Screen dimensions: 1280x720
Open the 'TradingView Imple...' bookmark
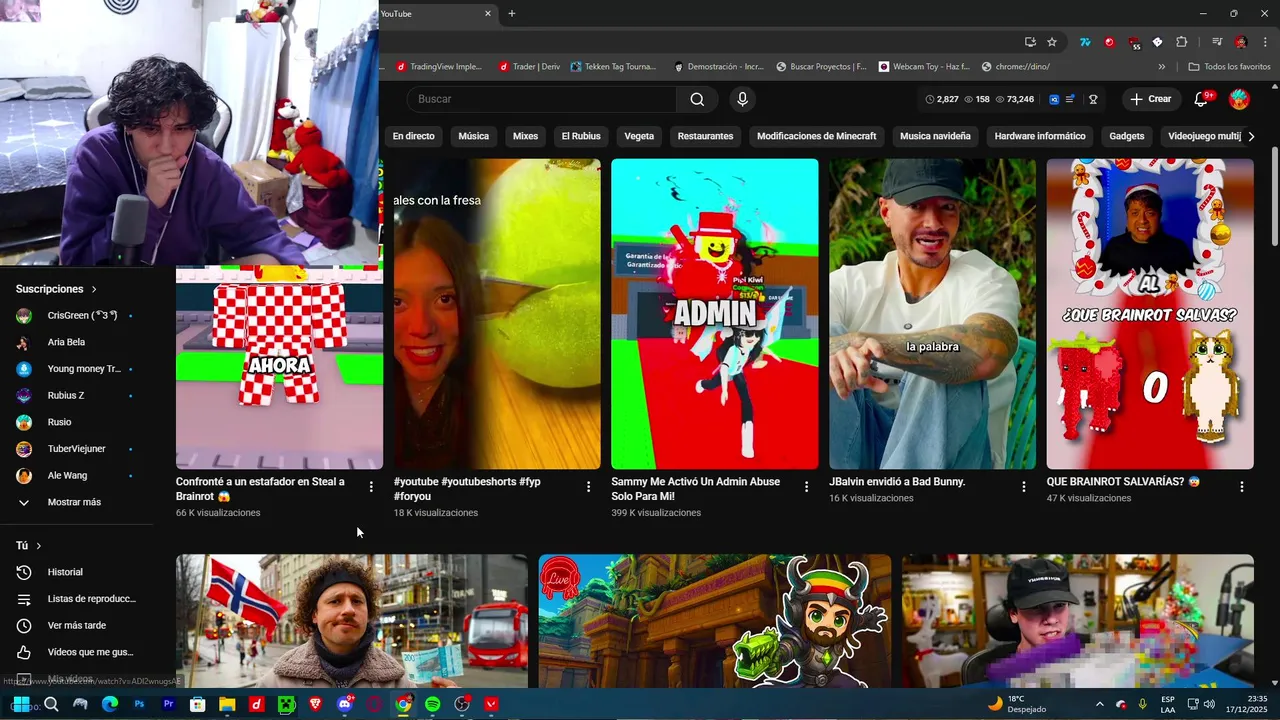point(439,67)
